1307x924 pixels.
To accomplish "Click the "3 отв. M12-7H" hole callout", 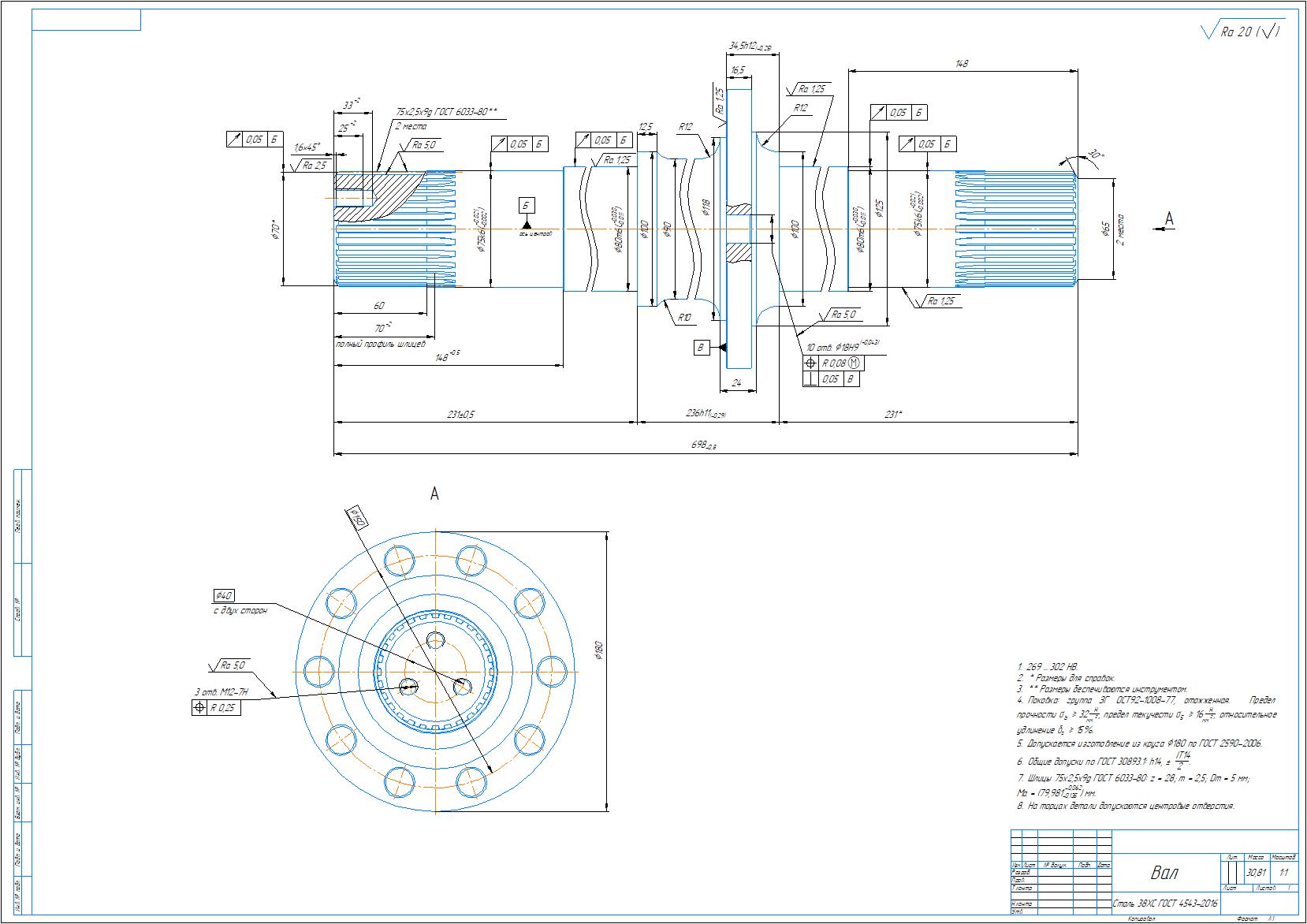I will point(221,692).
